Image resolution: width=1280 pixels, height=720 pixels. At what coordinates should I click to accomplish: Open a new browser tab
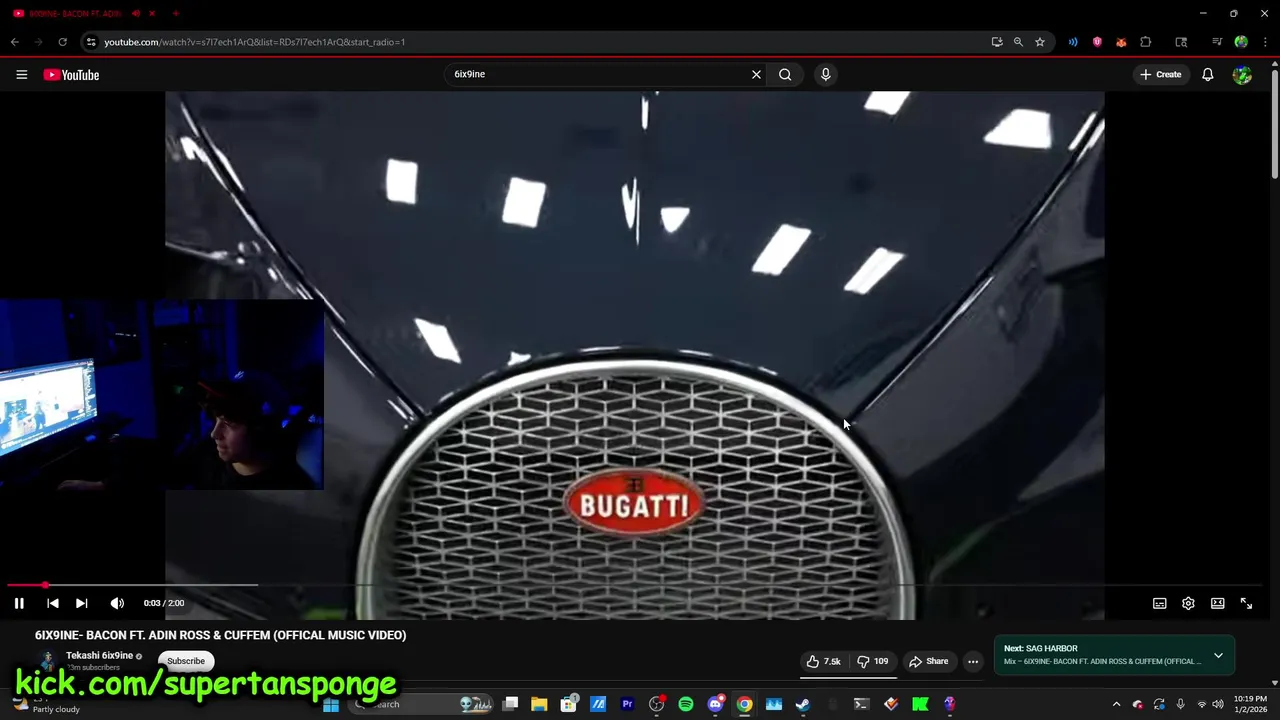(175, 14)
